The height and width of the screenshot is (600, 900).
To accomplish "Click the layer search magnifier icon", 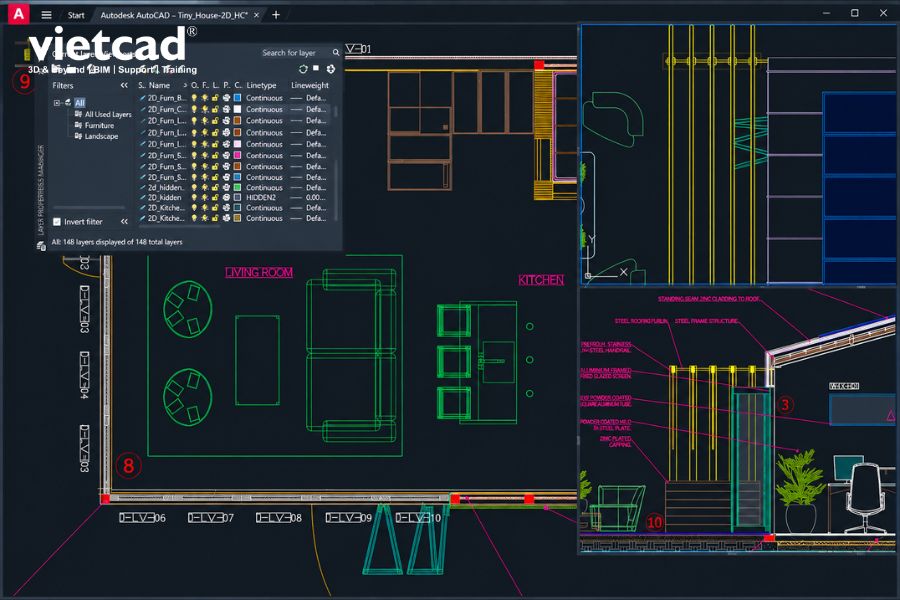I will (x=336, y=53).
